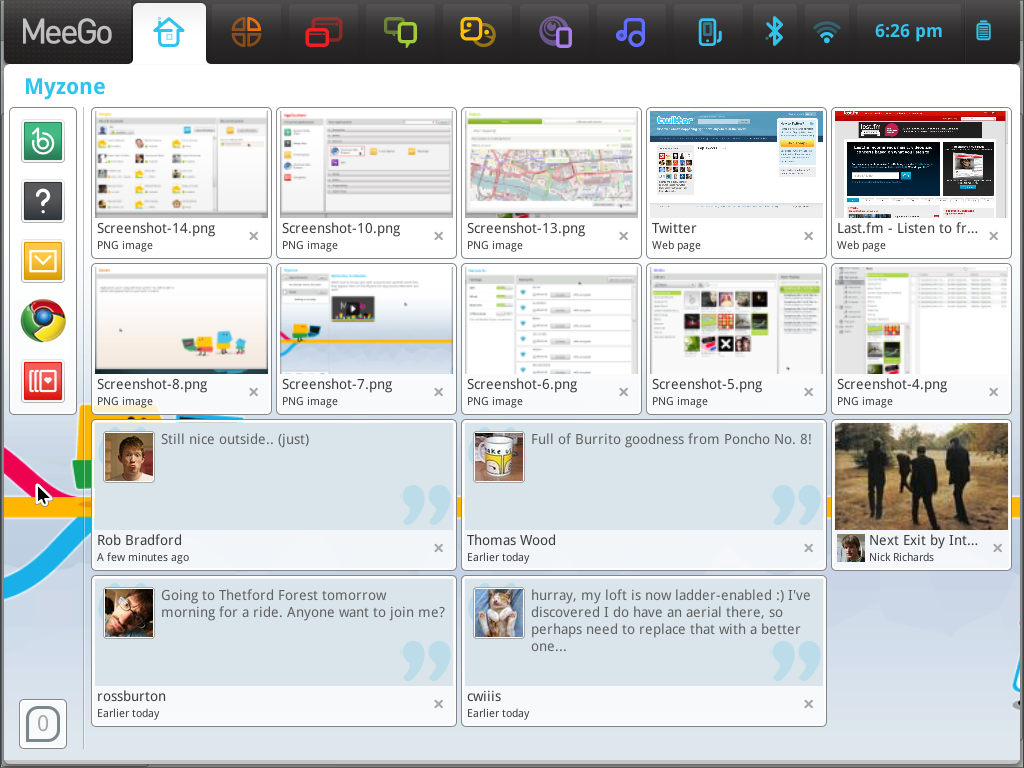Open the battery status indicator
This screenshot has height=768, width=1024.
(983, 31)
